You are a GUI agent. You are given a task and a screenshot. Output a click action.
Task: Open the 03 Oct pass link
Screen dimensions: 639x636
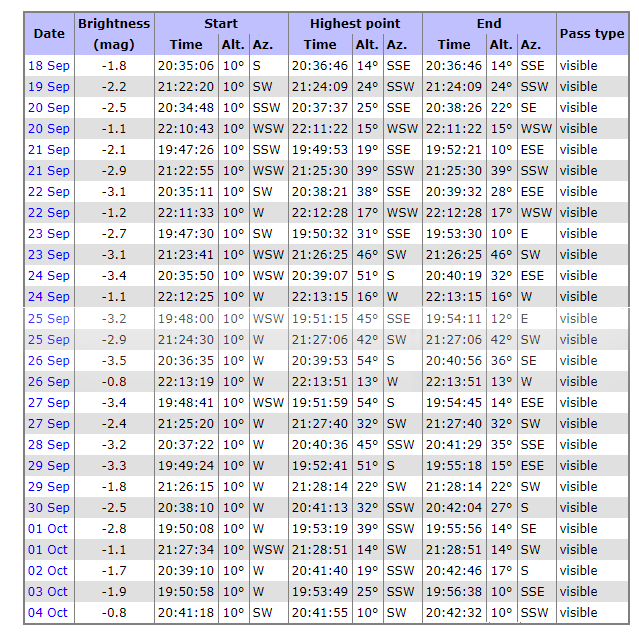pos(48,592)
